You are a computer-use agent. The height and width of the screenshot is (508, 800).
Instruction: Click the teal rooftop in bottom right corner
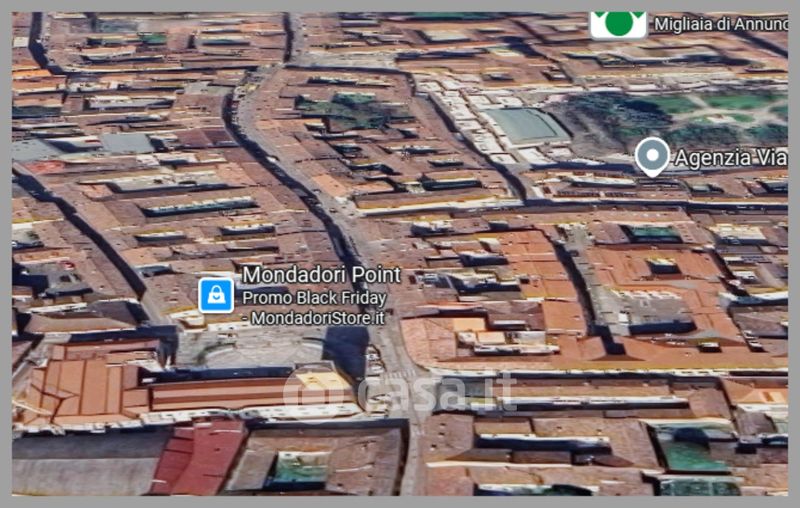point(688,453)
